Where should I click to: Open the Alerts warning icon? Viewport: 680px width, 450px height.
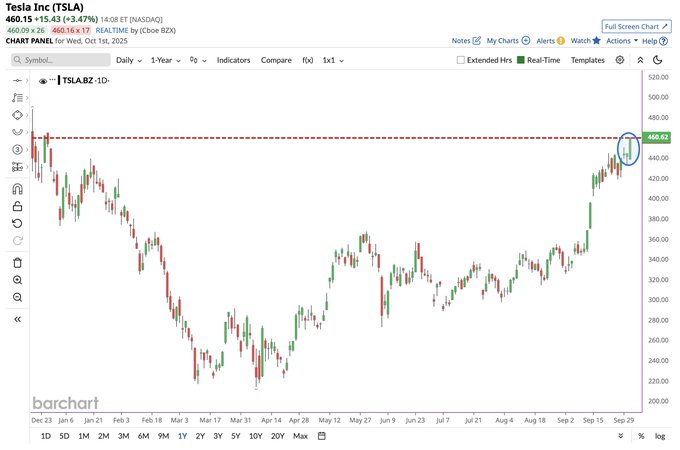(561, 41)
